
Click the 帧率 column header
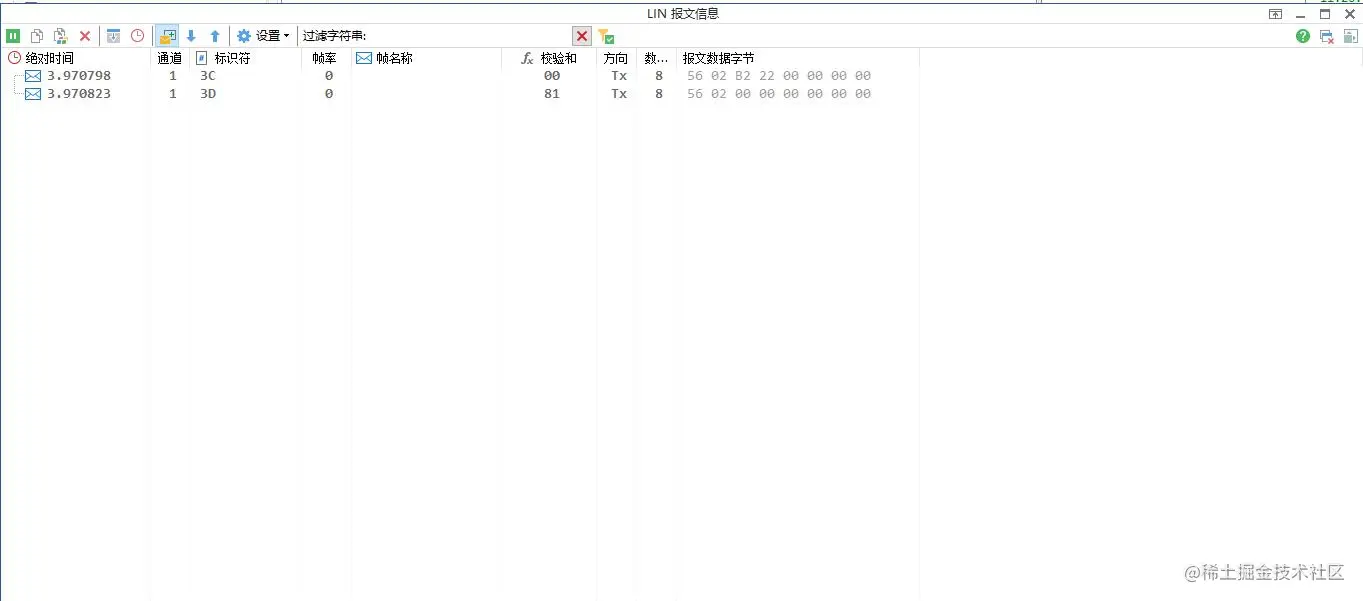click(x=324, y=58)
